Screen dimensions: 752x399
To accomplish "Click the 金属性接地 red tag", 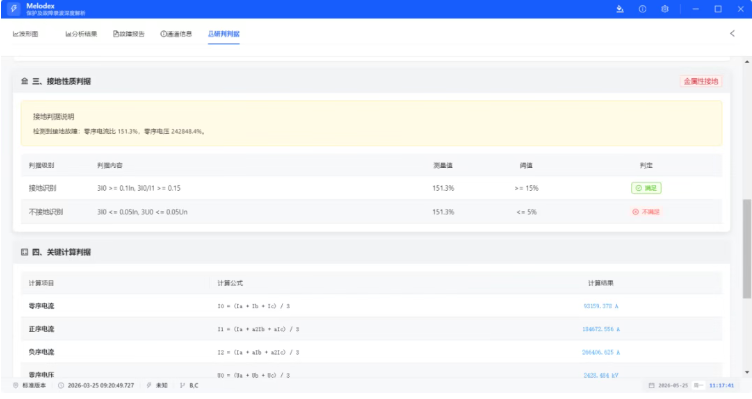I will click(x=701, y=82).
